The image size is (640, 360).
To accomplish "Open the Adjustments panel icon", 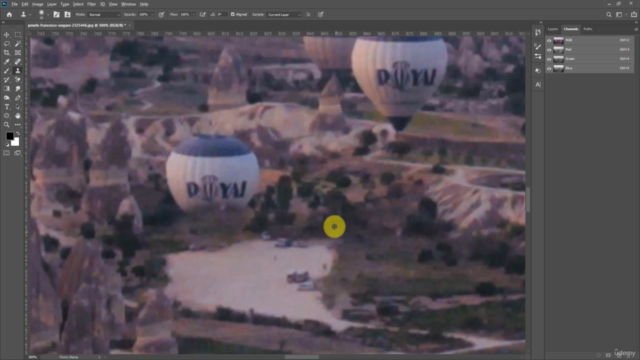I will (538, 70).
